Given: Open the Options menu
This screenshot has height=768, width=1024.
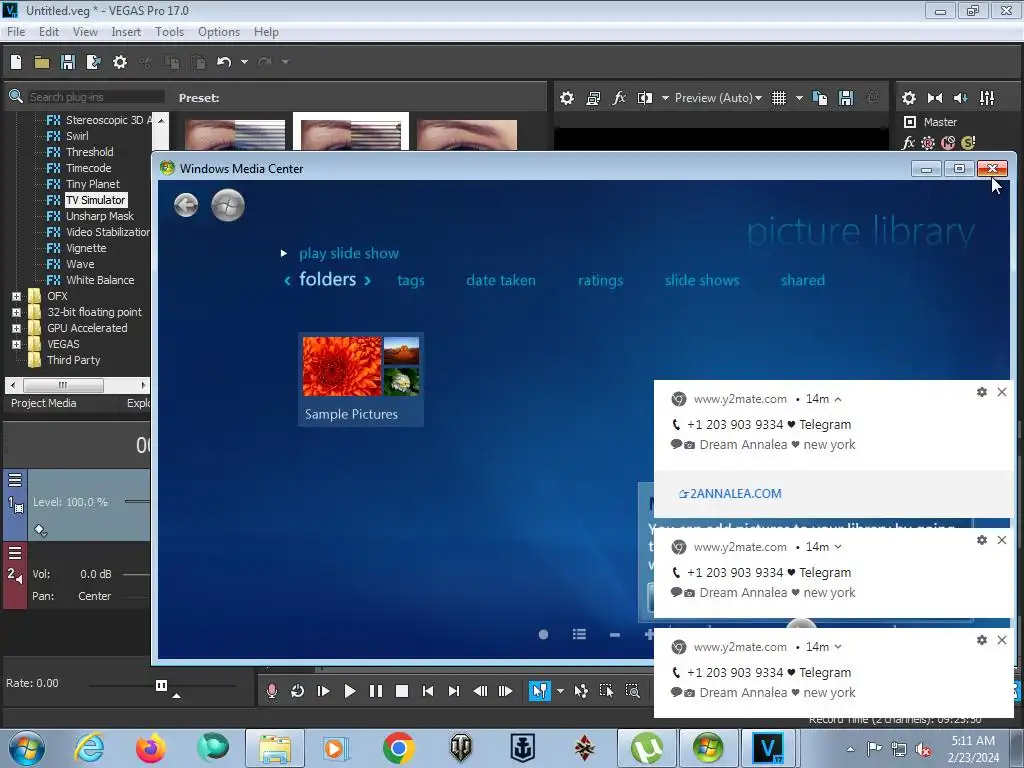Looking at the screenshot, I should pyautogui.click(x=219, y=31).
